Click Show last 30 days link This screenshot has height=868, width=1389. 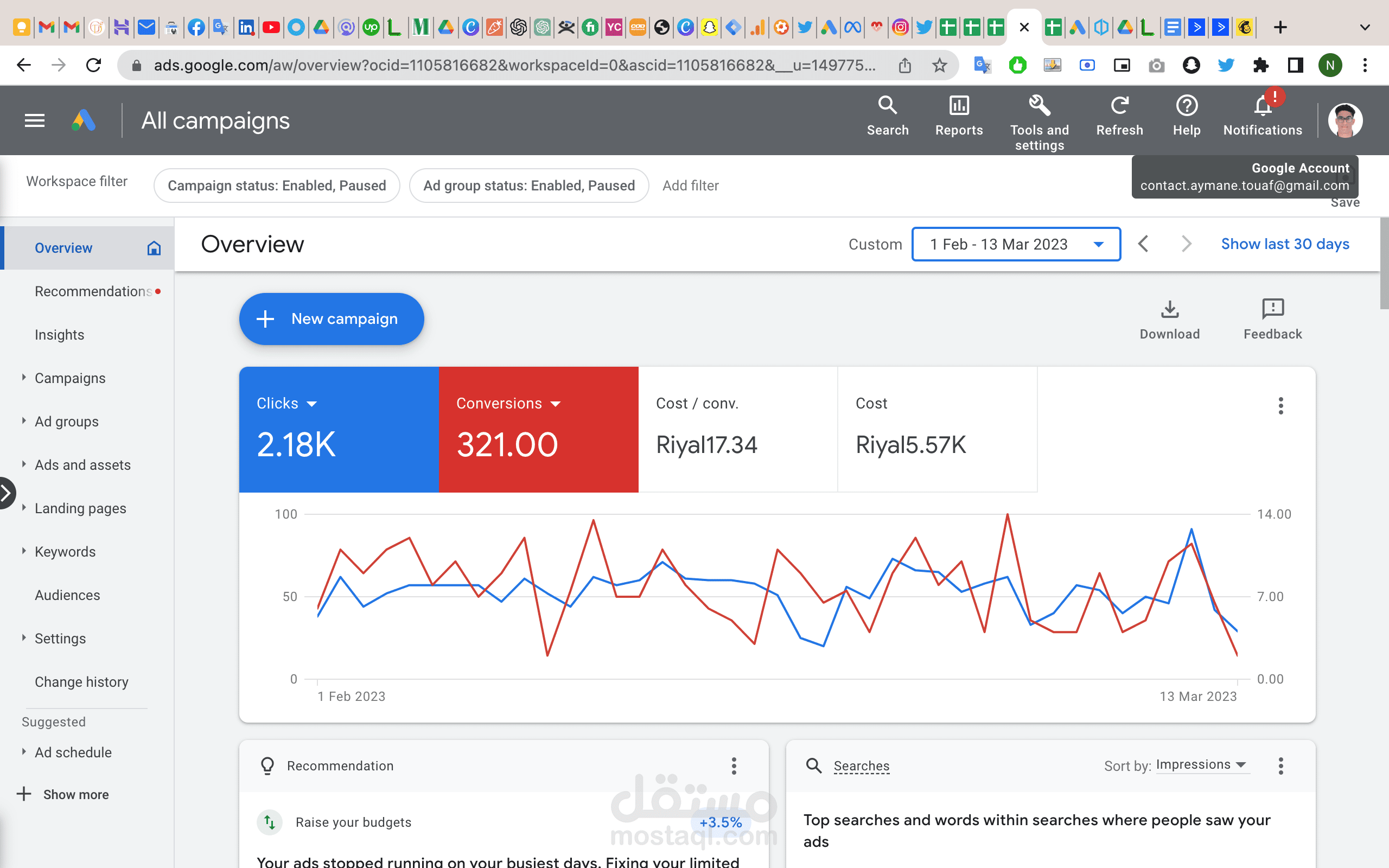pyautogui.click(x=1284, y=244)
